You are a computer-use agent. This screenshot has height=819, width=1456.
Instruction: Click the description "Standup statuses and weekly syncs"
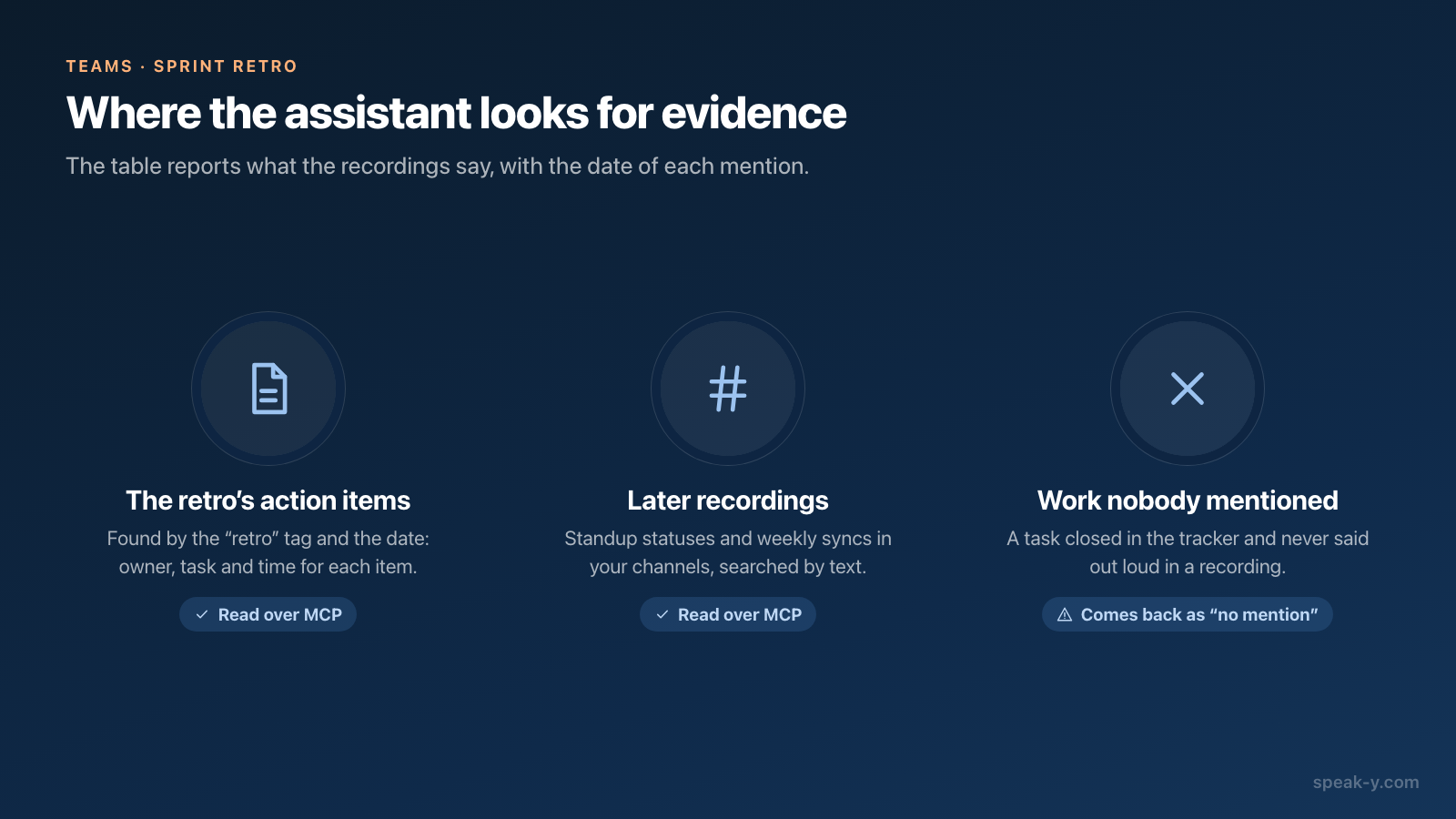(x=728, y=552)
